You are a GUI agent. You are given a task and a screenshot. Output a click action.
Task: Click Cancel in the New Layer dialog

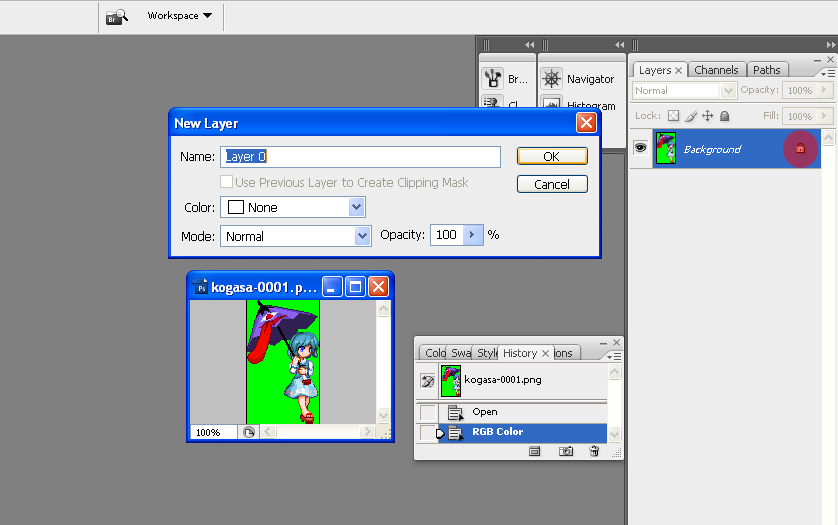pos(552,184)
